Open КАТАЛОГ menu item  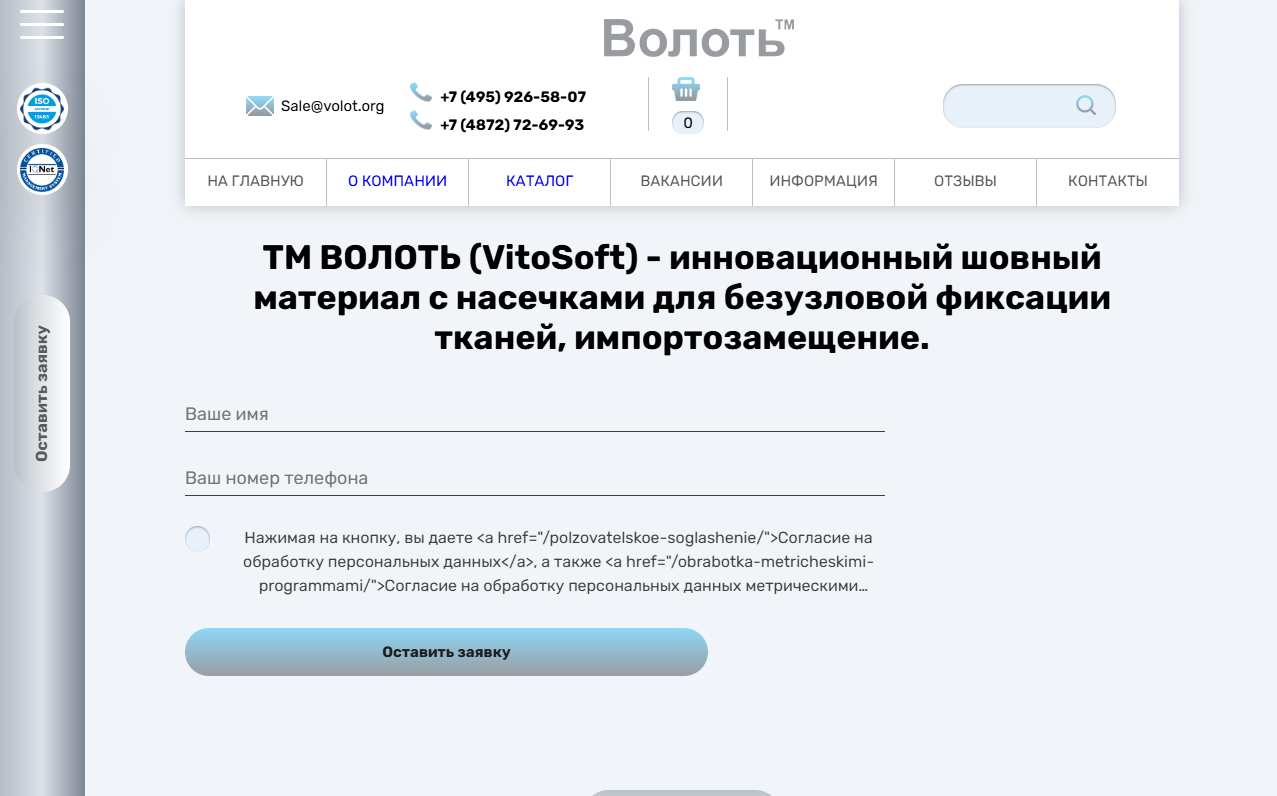point(540,181)
